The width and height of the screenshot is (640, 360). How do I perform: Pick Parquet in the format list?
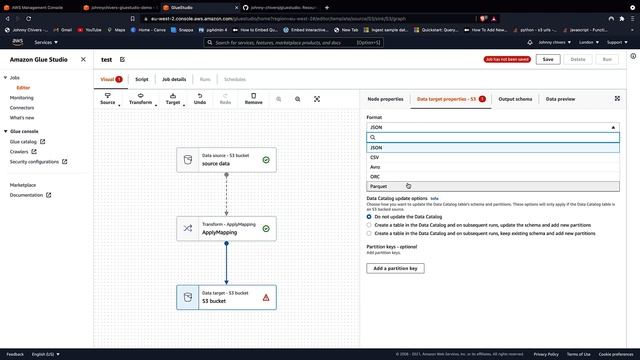click(493, 186)
